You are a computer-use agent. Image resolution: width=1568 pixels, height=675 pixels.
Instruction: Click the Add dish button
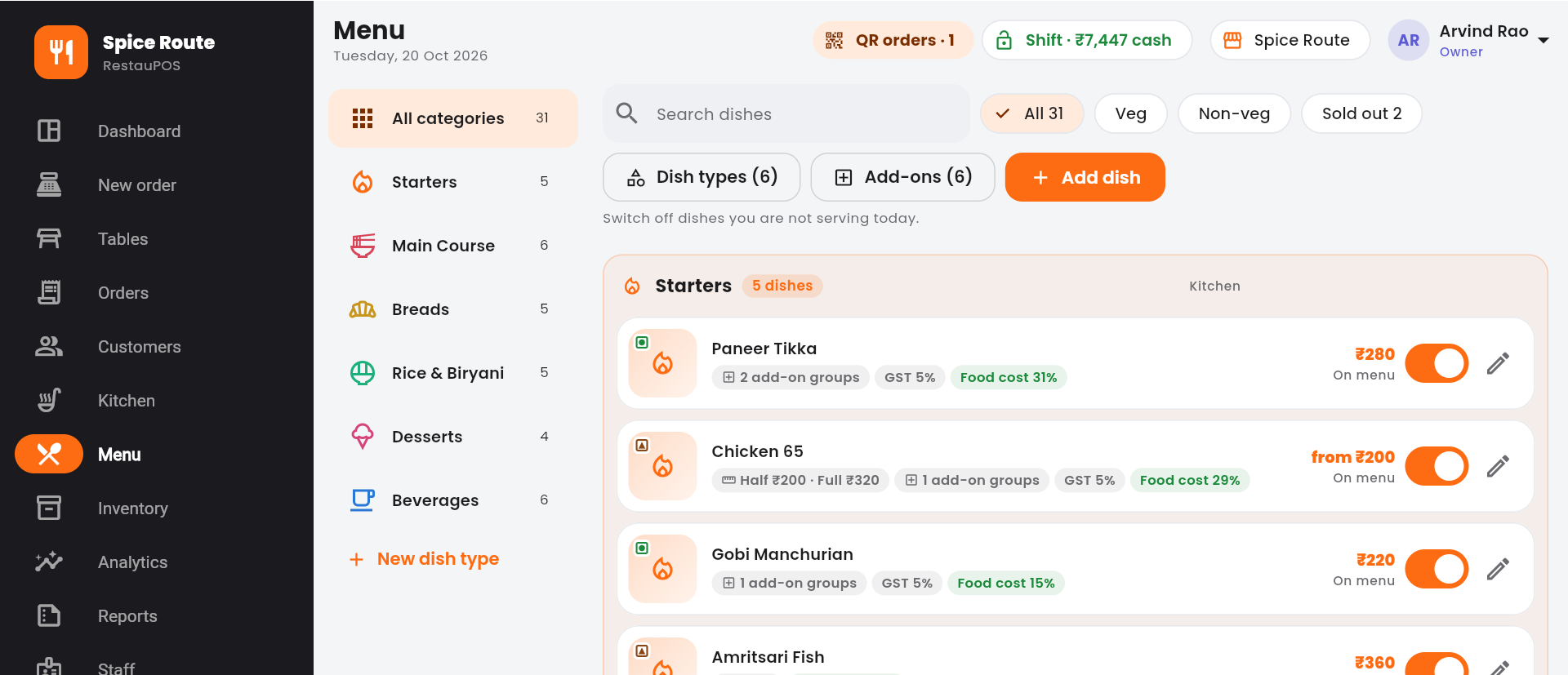point(1085,177)
